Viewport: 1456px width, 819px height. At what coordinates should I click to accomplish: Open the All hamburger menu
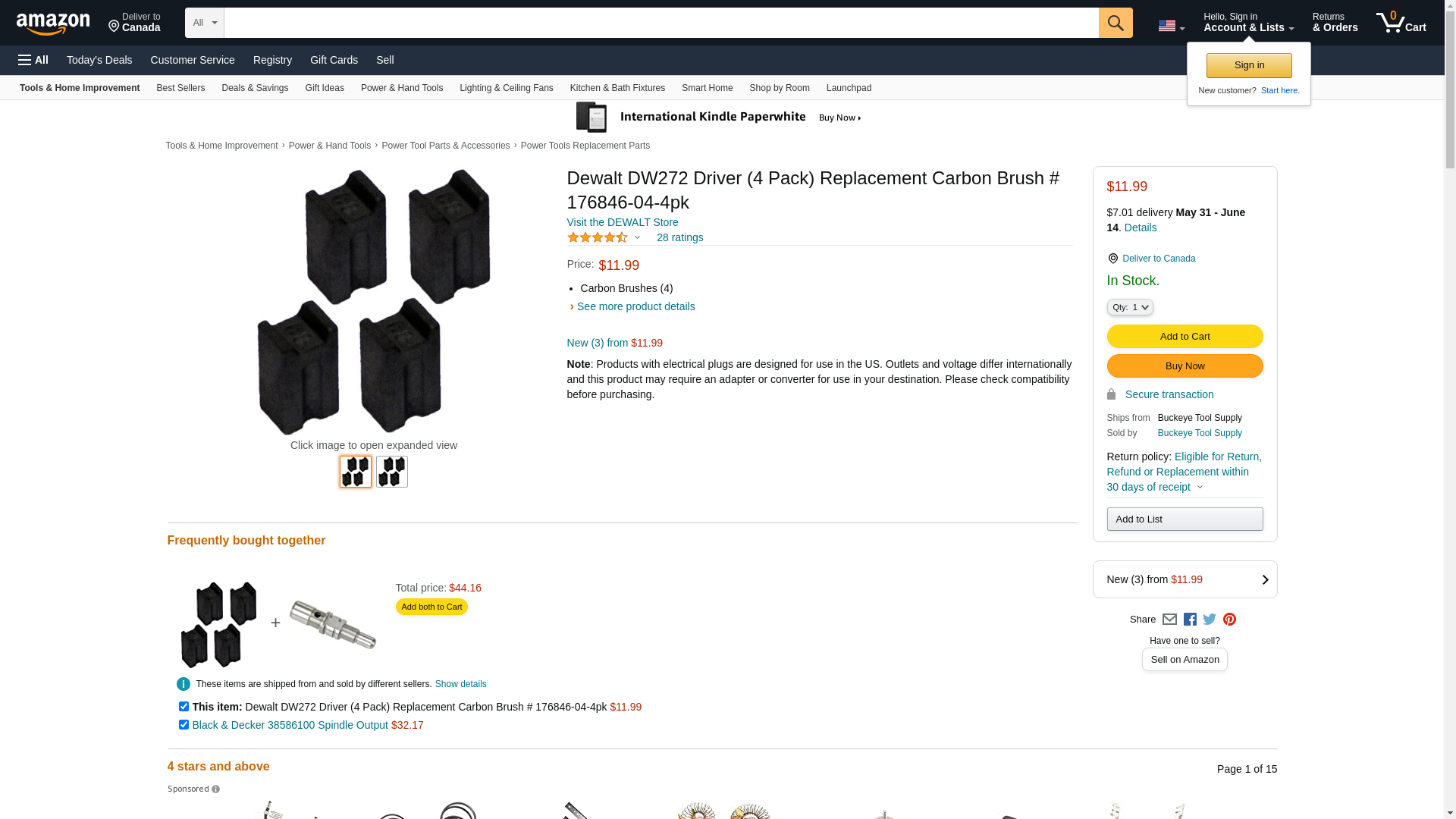click(33, 60)
